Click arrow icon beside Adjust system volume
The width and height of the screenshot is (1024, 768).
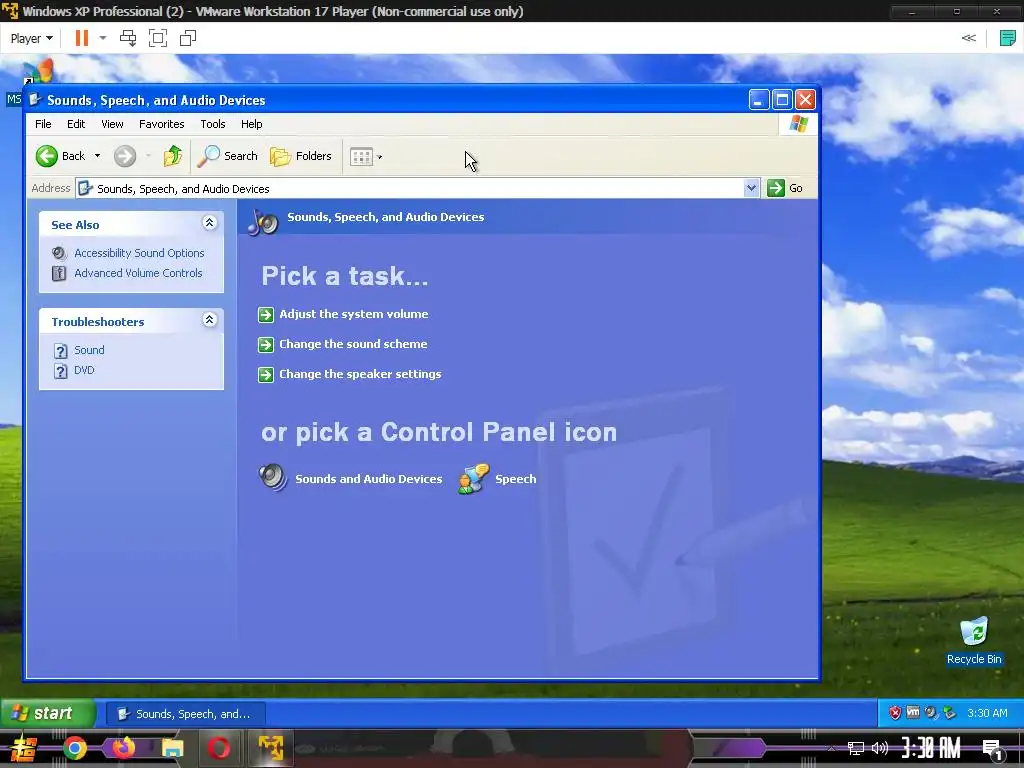tap(266, 315)
